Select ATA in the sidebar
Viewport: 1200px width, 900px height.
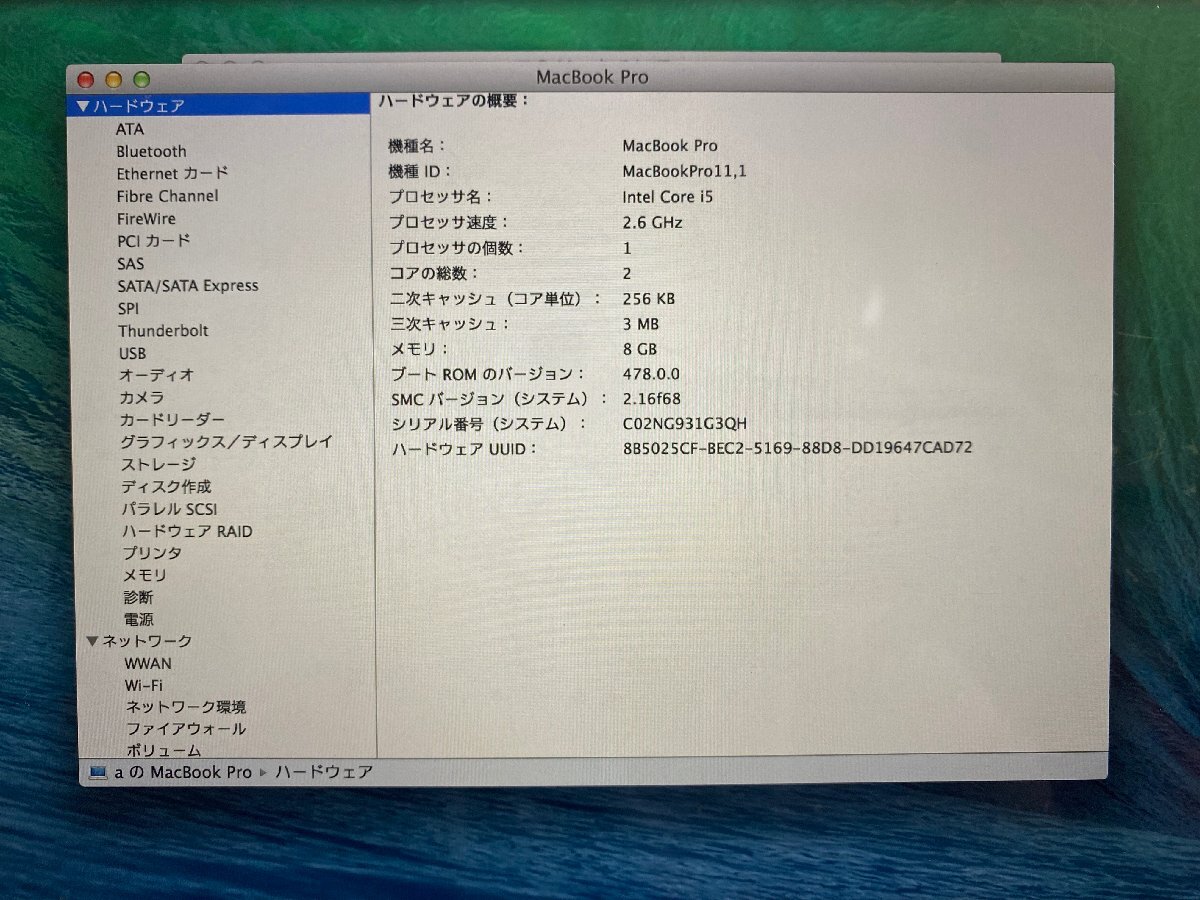129,129
